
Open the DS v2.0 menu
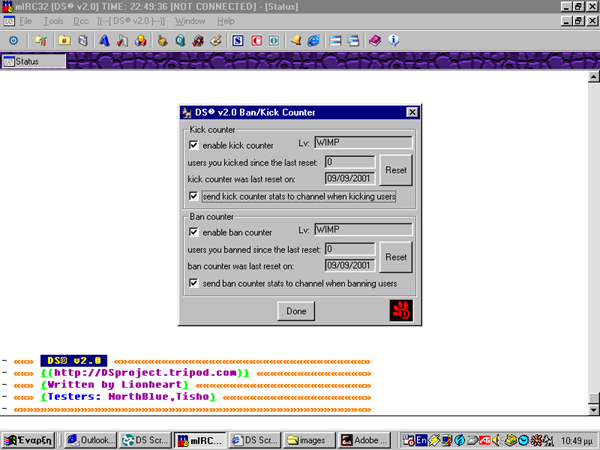pyautogui.click(x=131, y=21)
